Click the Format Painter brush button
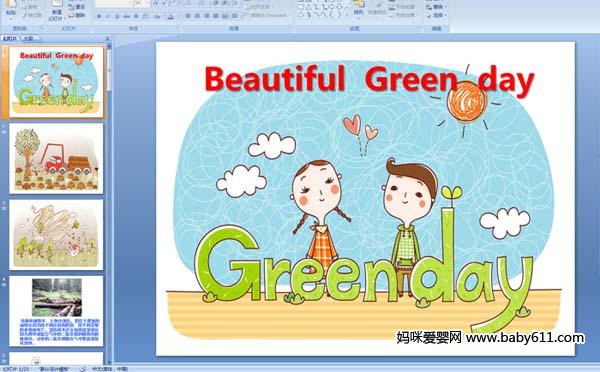 pyautogui.click(x=33, y=15)
